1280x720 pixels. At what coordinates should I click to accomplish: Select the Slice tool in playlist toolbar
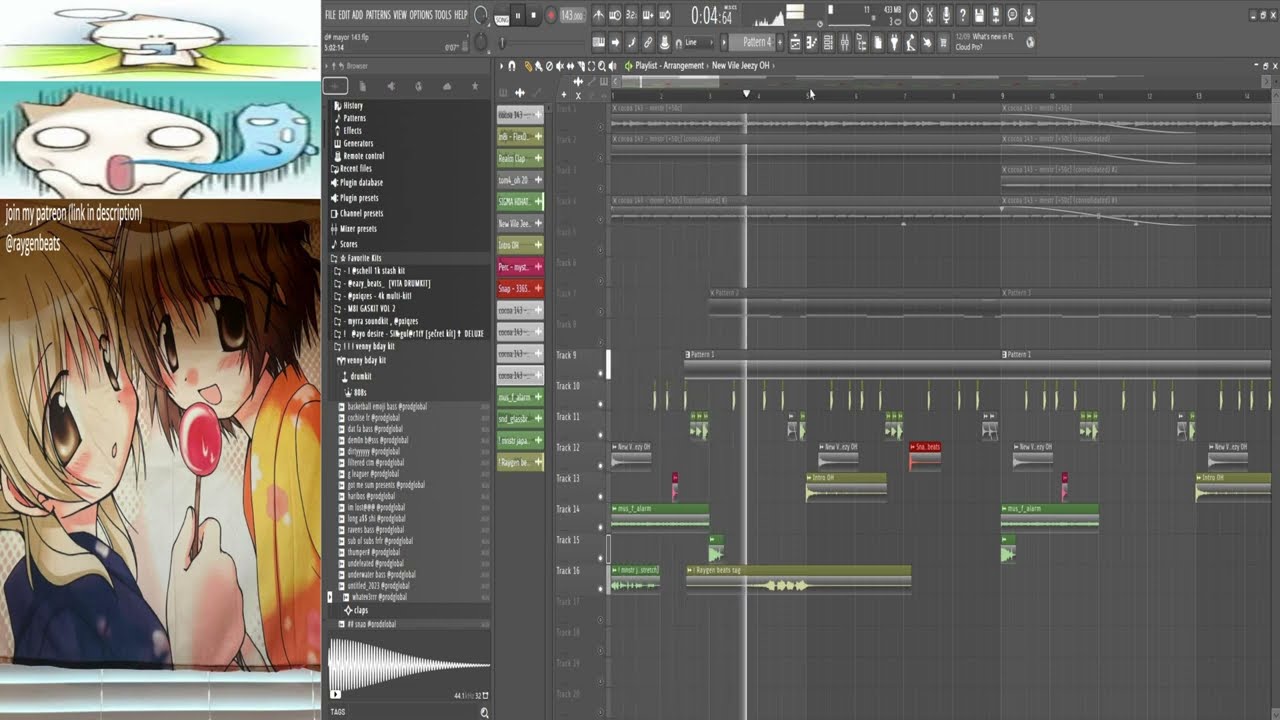581,66
